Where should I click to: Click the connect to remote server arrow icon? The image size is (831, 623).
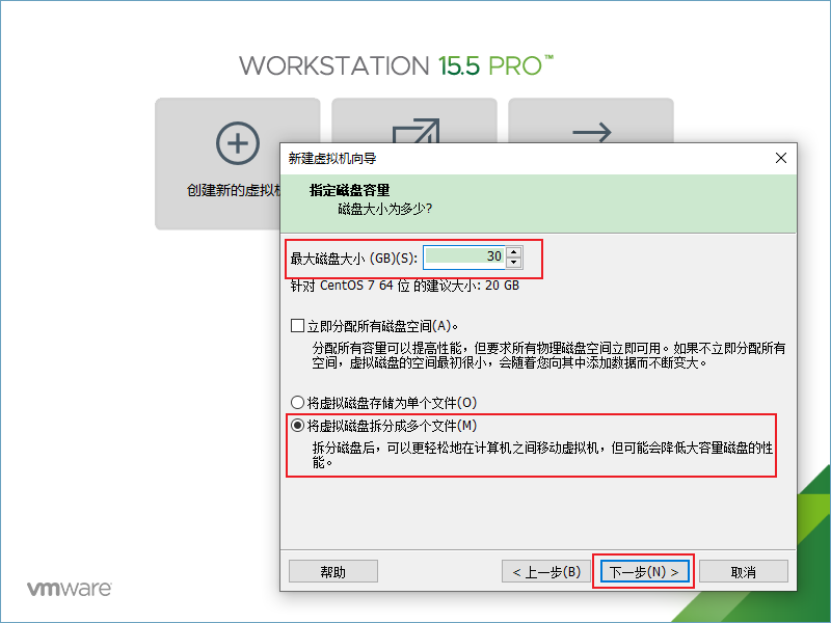click(x=592, y=132)
